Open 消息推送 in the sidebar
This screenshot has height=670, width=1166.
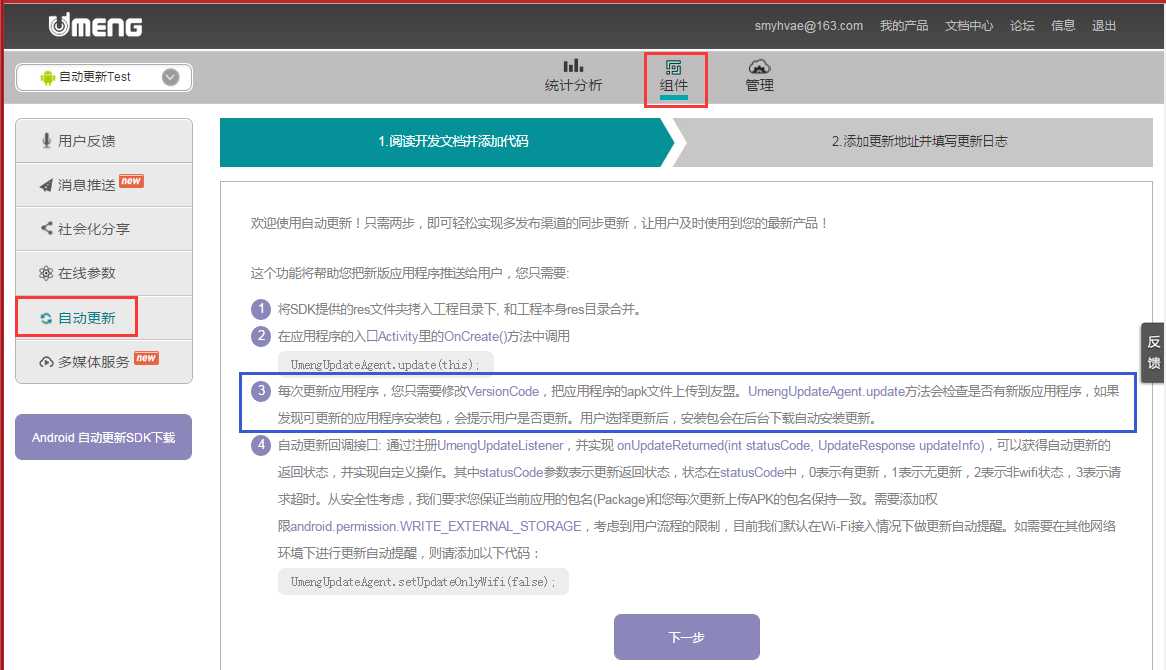(104, 184)
